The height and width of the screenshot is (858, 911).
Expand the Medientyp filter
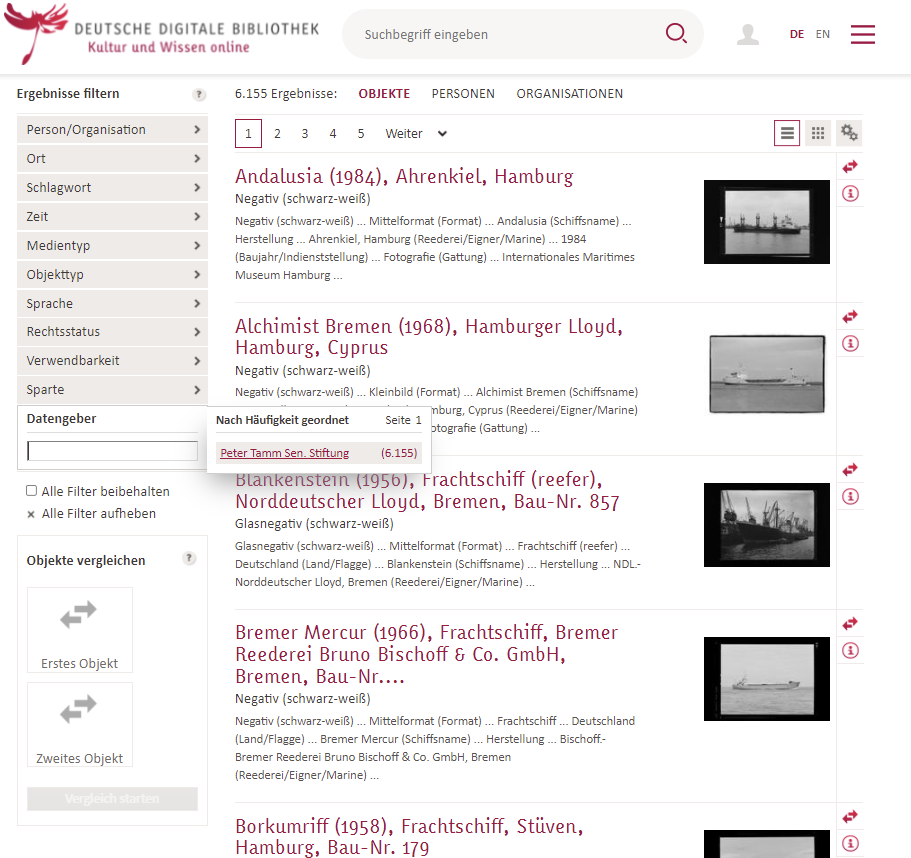click(x=112, y=245)
